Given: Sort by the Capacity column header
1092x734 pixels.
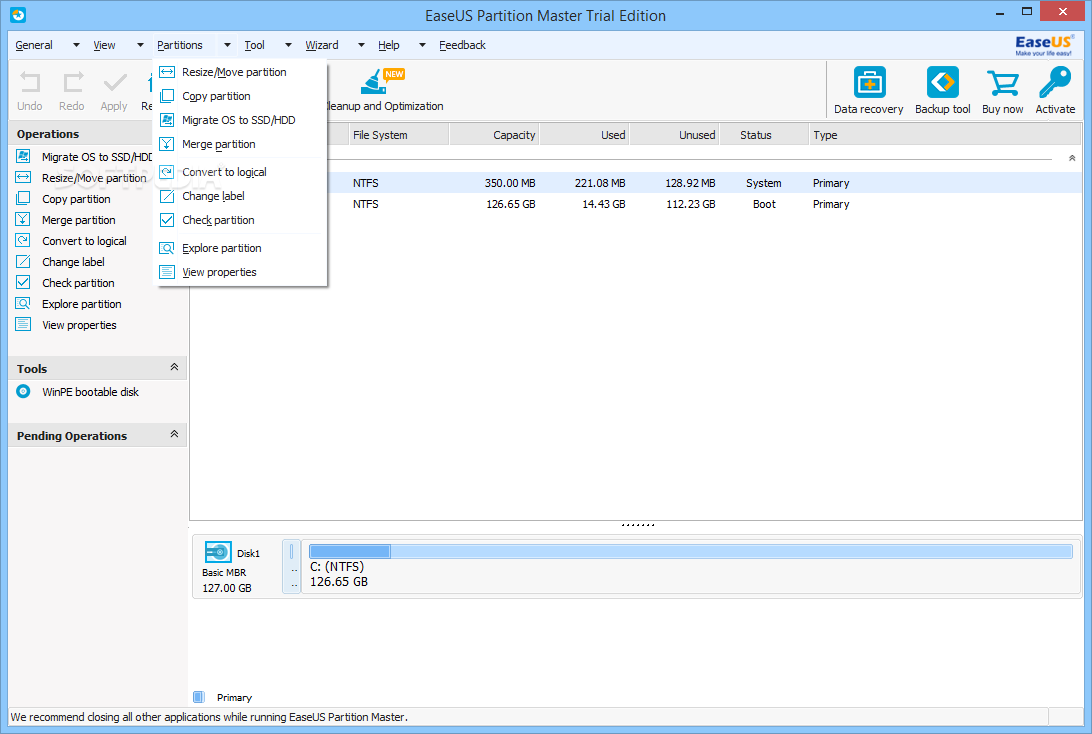Looking at the screenshot, I should tap(494, 135).
